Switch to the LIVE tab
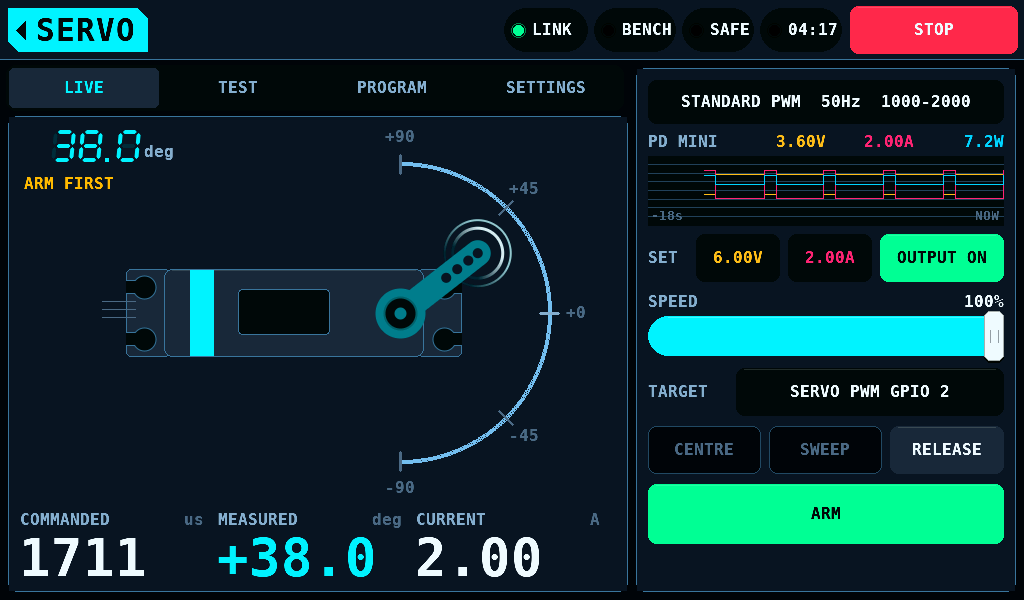 [x=84, y=87]
